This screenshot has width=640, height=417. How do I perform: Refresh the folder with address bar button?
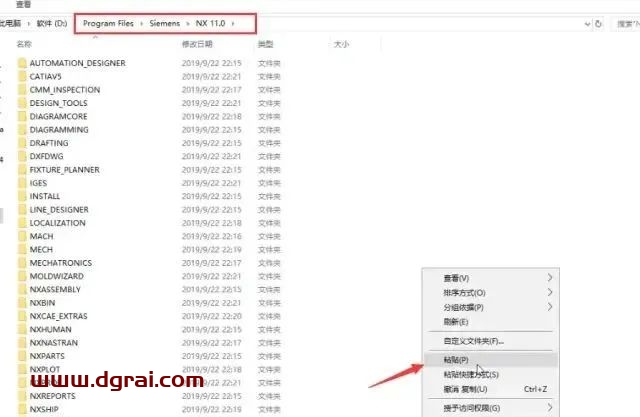point(598,24)
